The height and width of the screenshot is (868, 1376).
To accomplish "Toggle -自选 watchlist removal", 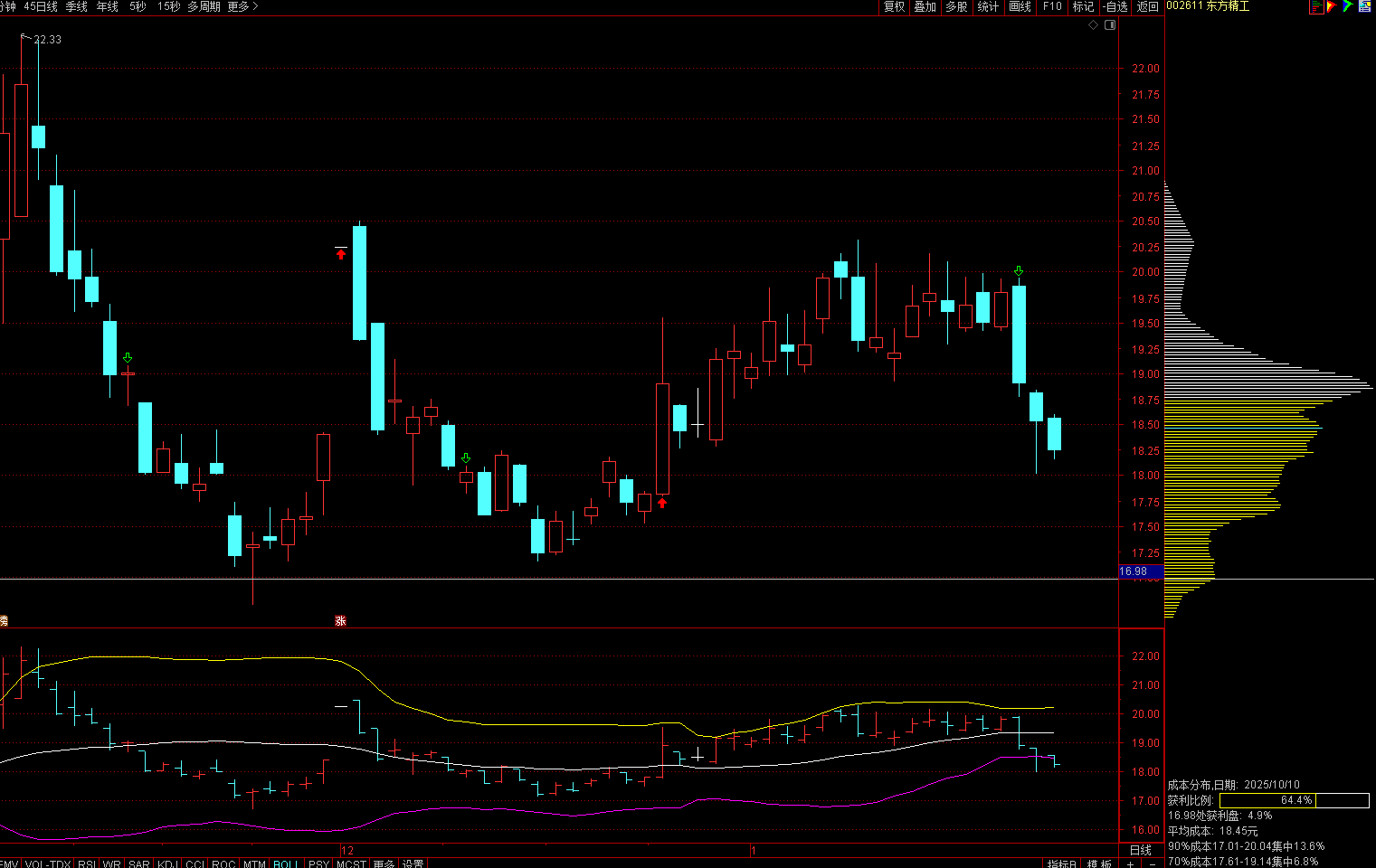I will tap(1115, 6).
